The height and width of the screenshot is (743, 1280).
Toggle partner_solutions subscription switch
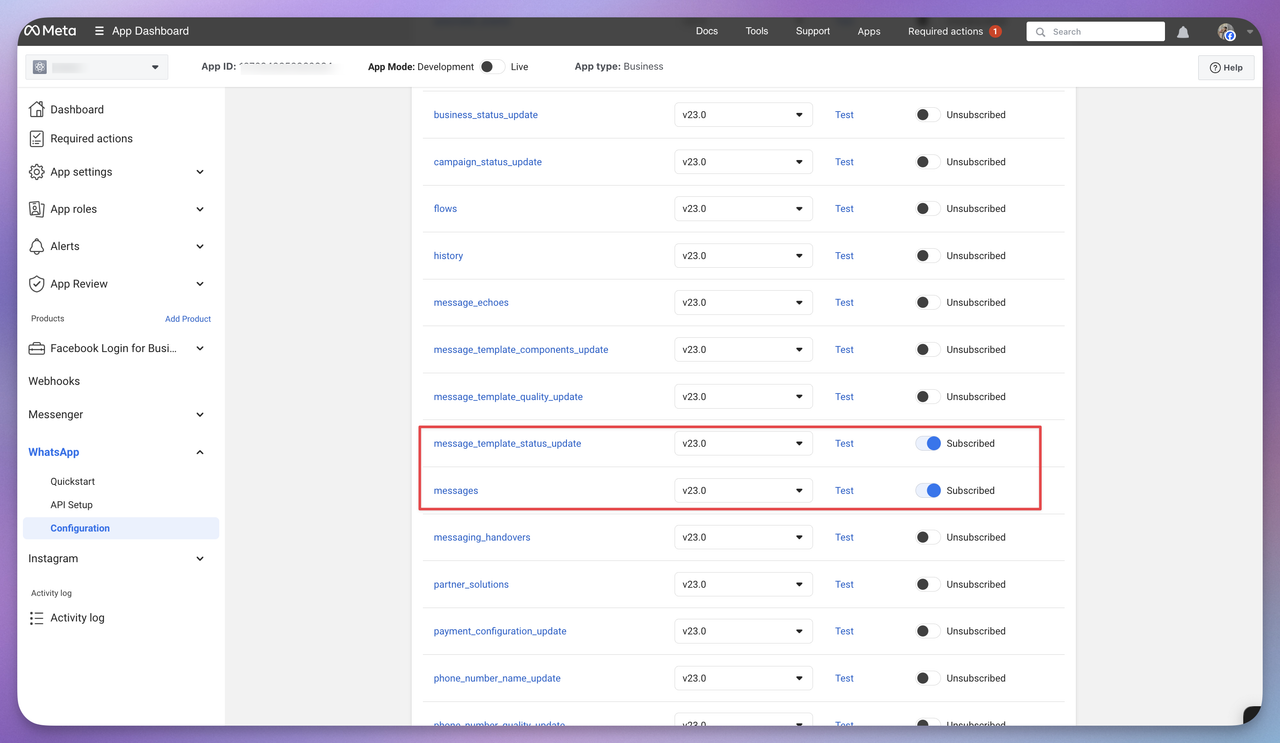coord(927,584)
